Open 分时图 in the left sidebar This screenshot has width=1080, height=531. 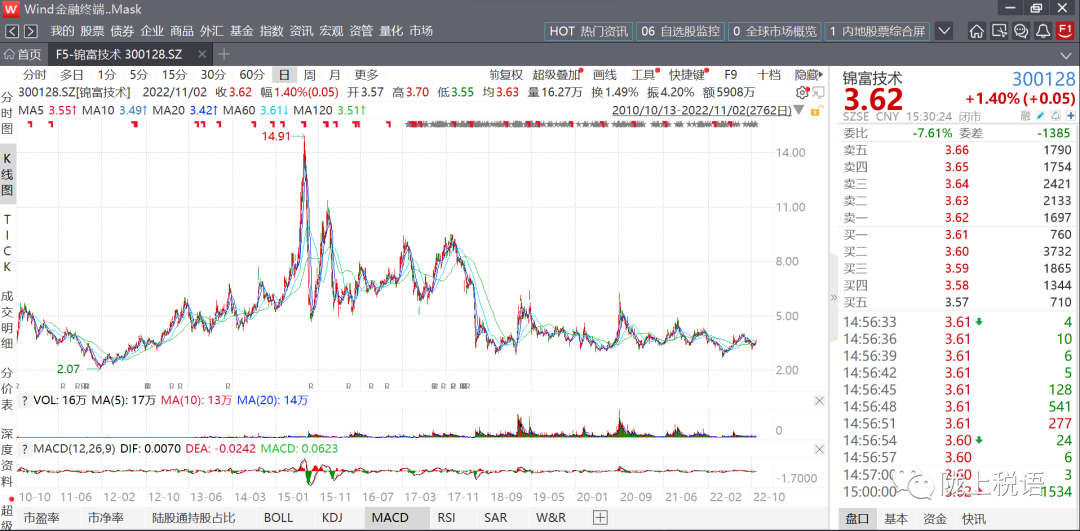8,113
